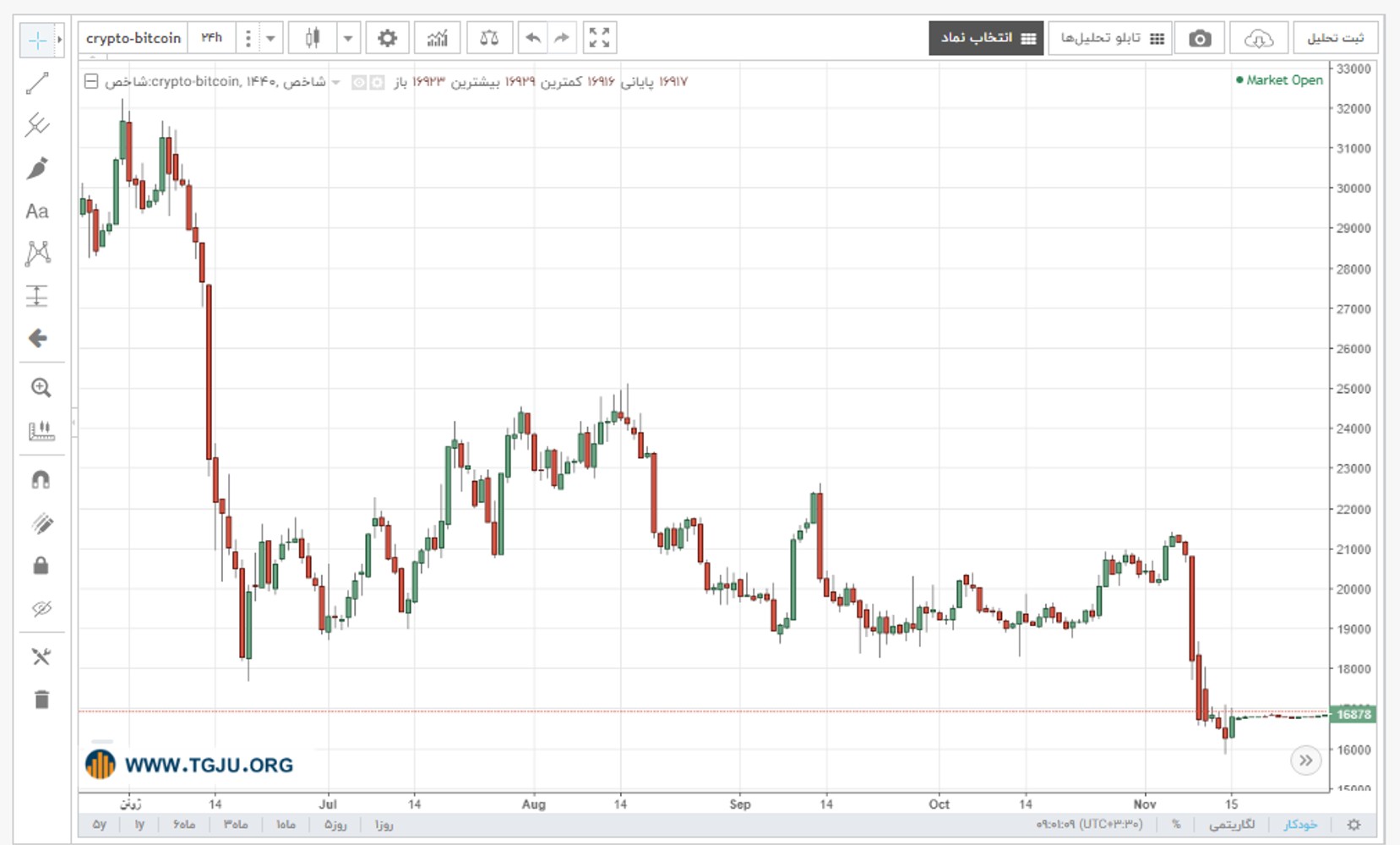Toggle lock all drawing tools
Viewport: 1400px width, 845px height.
(41, 565)
